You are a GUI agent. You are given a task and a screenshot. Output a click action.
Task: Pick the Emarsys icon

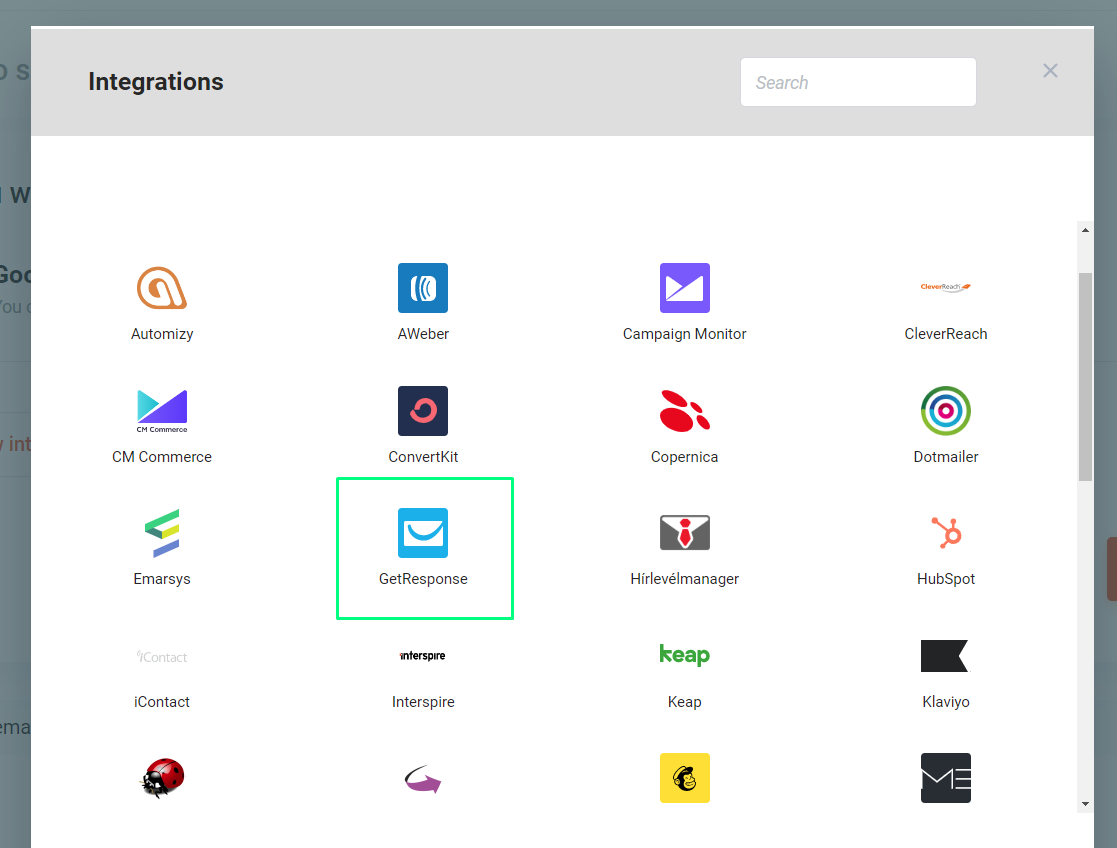coord(162,533)
